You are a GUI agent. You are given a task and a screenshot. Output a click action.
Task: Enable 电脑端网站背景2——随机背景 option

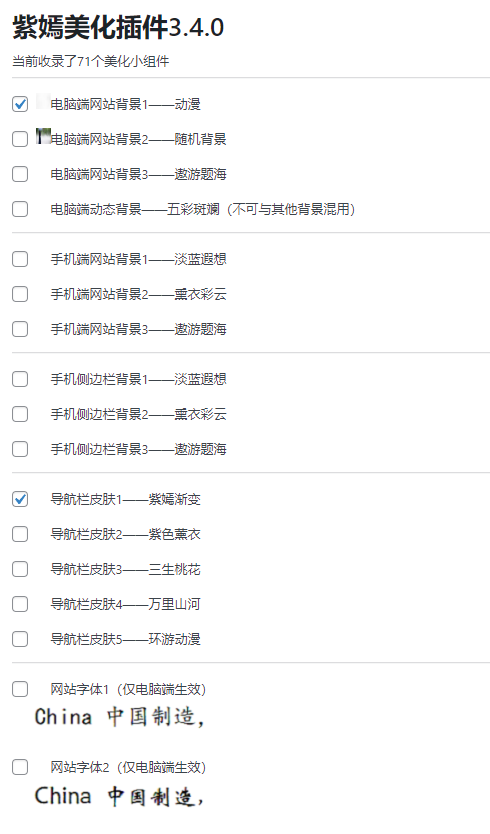[x=20, y=139]
